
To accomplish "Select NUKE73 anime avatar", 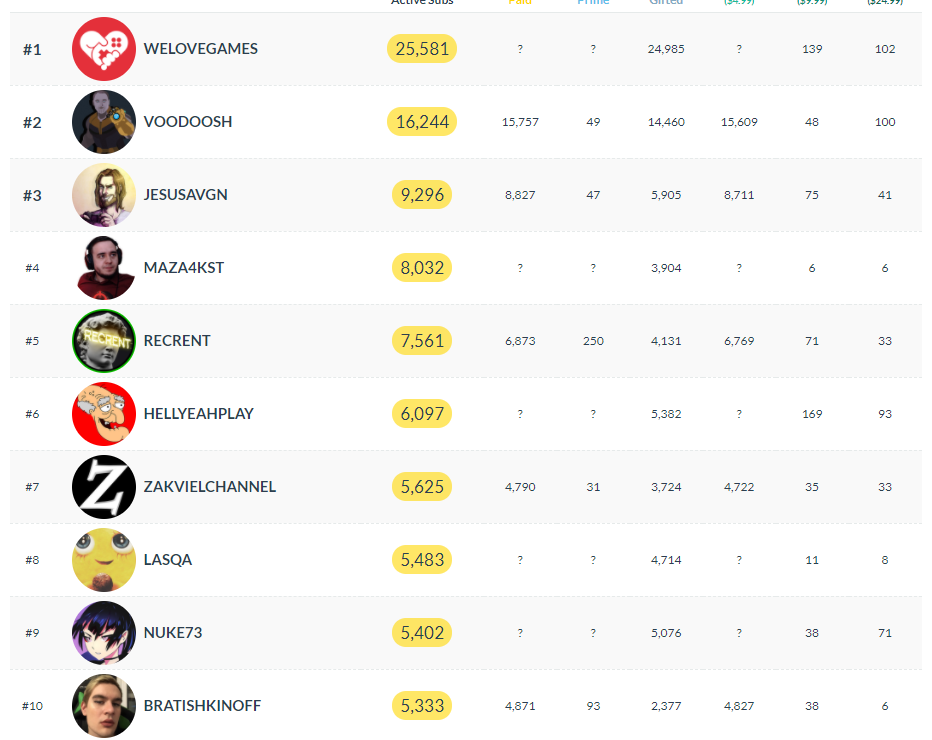I will coord(103,633).
